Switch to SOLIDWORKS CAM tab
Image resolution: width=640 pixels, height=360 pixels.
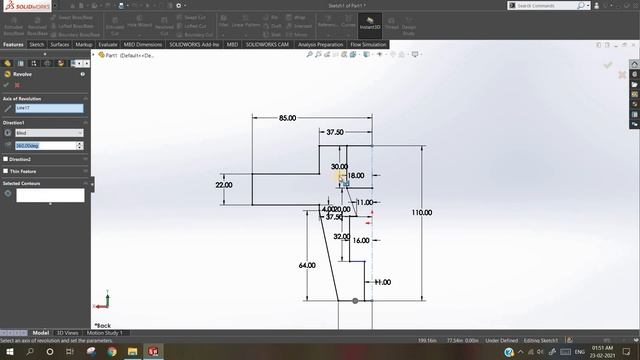[267, 44]
